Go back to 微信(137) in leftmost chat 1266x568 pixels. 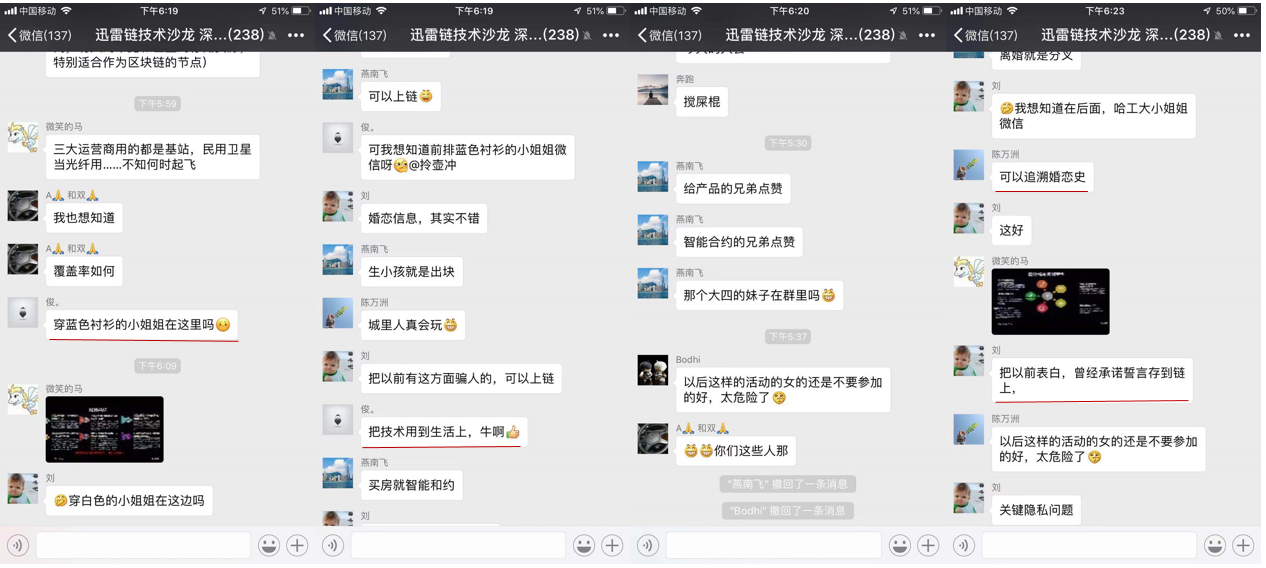40,35
